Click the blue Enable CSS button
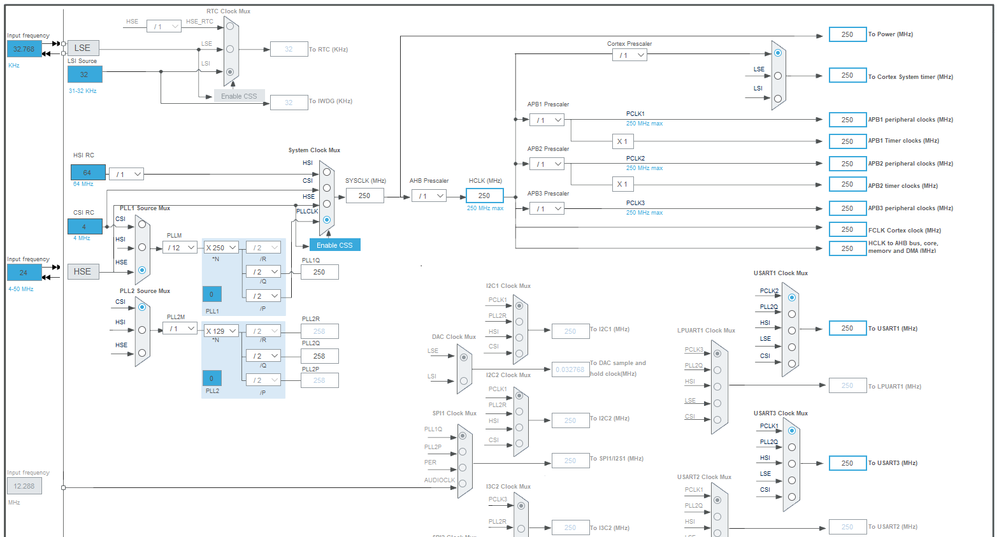Viewport: 999px width, 537px height. pos(334,245)
